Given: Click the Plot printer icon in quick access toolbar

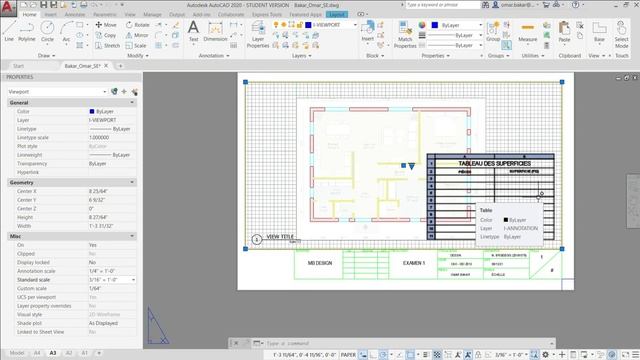Looking at the screenshot, I should (84, 5).
